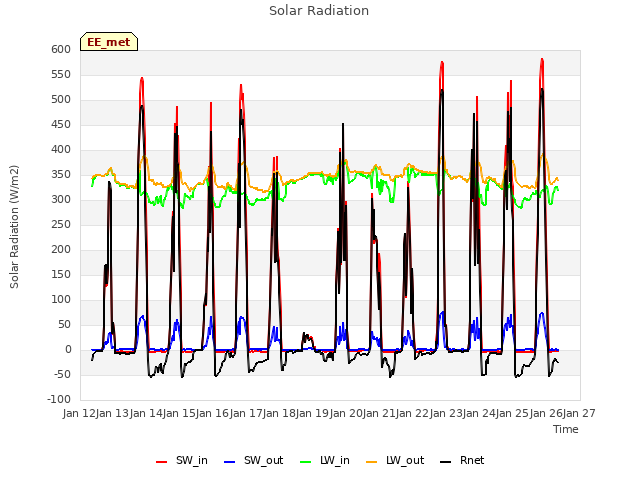Click the EE_met annotation box
Screen dimensions: 640x480
[109, 42]
